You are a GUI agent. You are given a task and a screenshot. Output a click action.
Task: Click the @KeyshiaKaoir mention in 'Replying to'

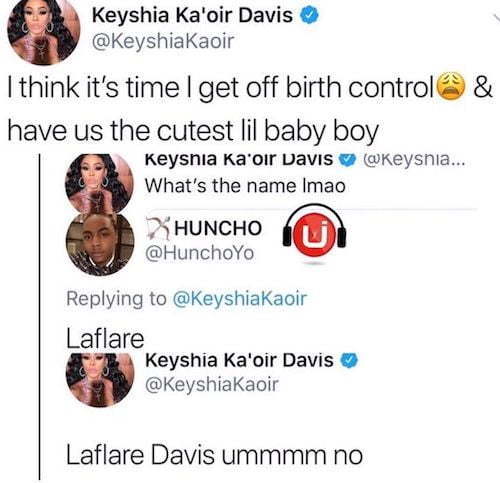[239, 298]
